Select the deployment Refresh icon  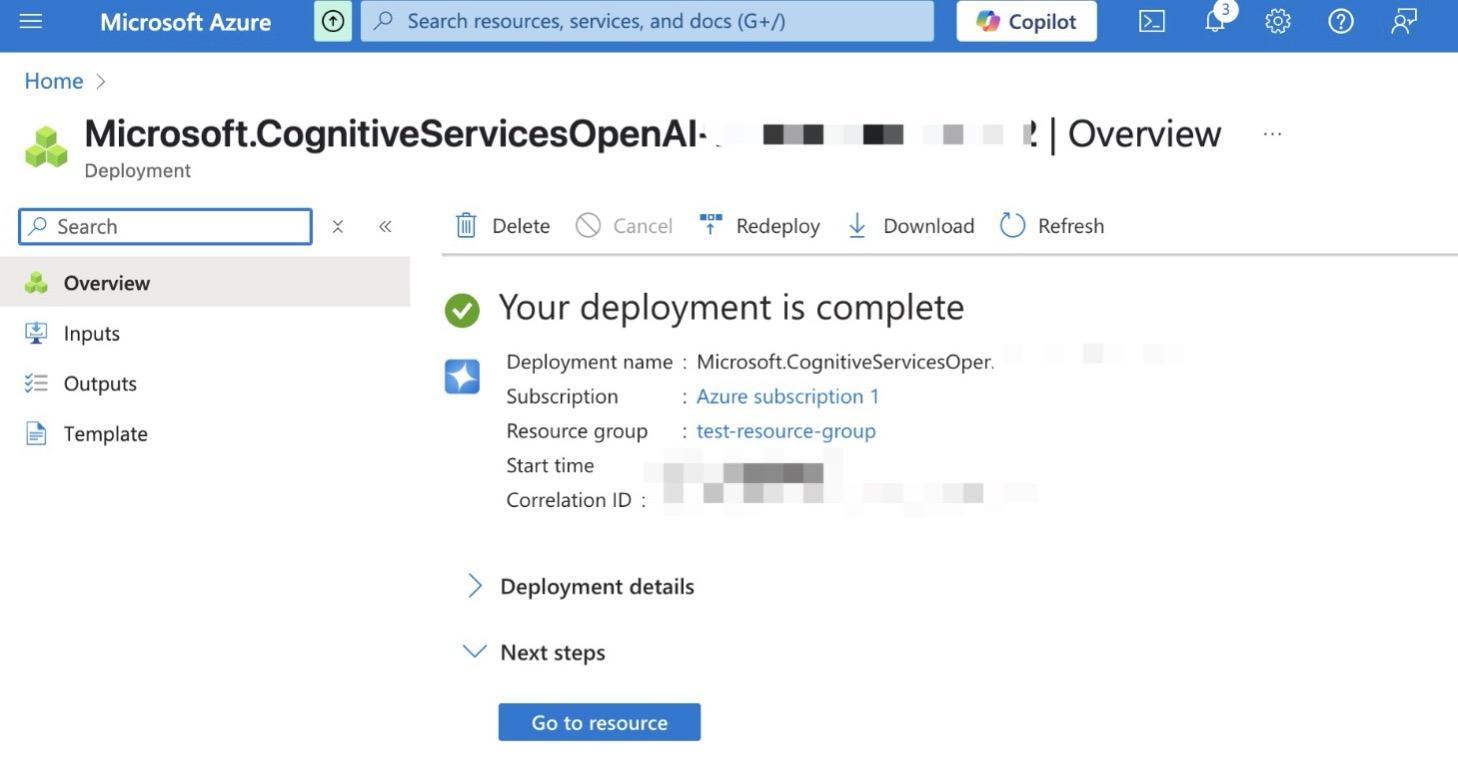(1012, 225)
